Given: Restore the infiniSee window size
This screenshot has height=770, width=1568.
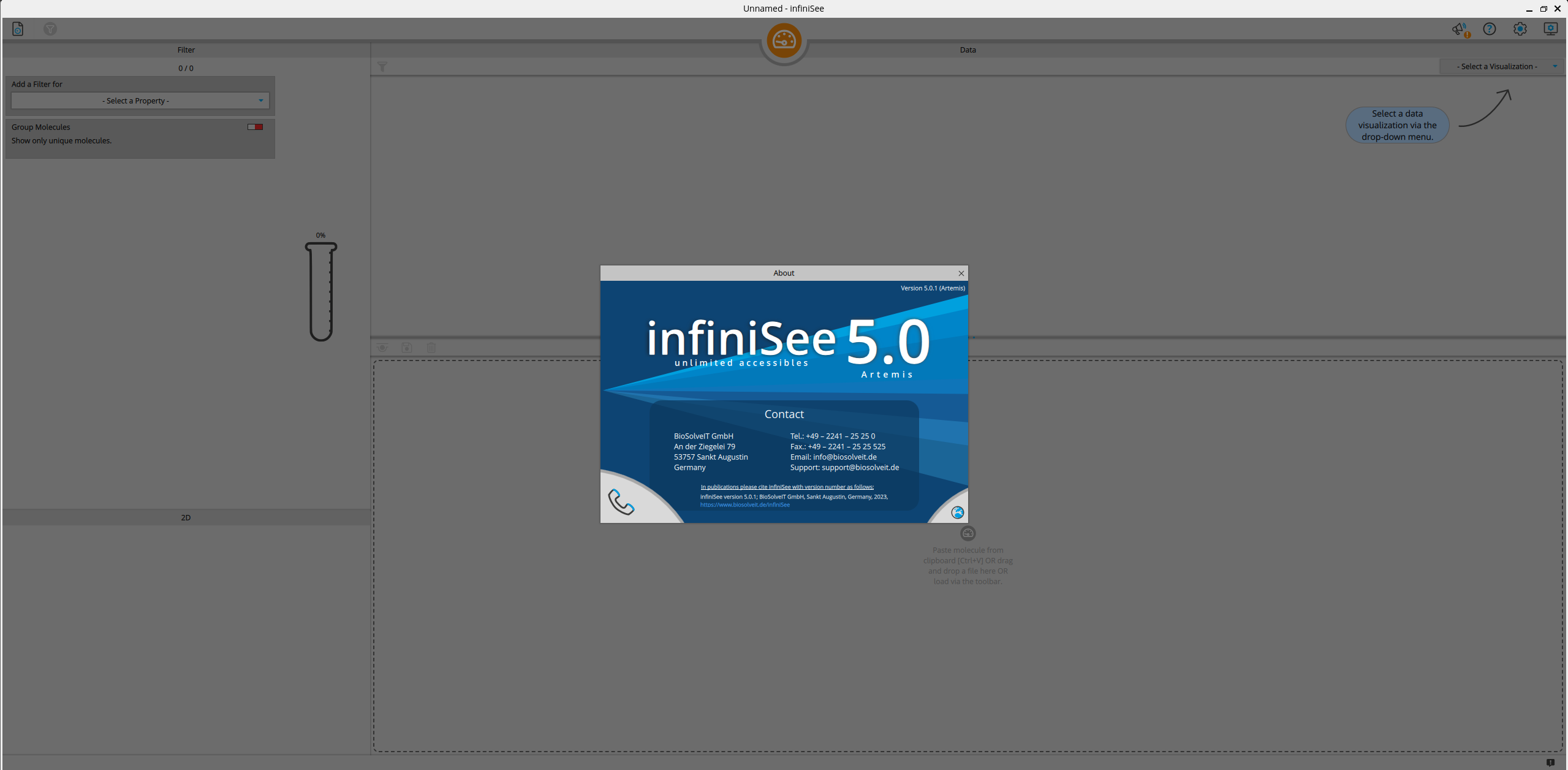Looking at the screenshot, I should 1543,9.
